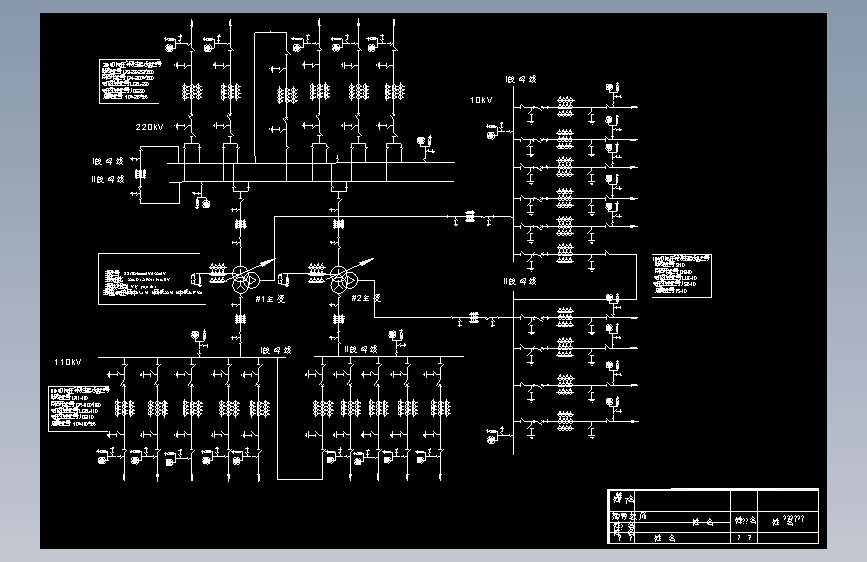Click the 10kV voltage label

click(481, 100)
